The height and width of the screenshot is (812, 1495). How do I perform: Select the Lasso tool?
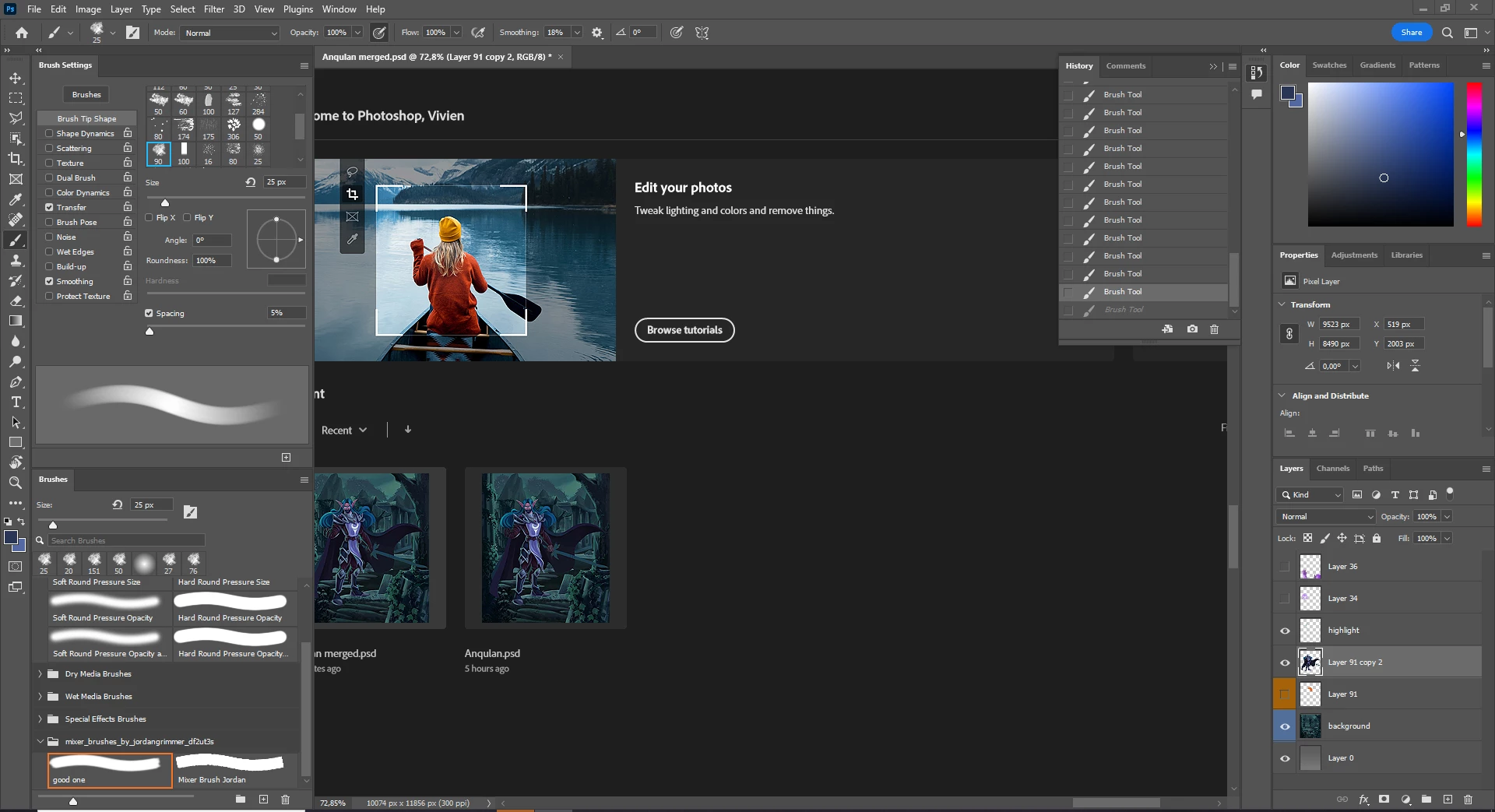click(16, 118)
